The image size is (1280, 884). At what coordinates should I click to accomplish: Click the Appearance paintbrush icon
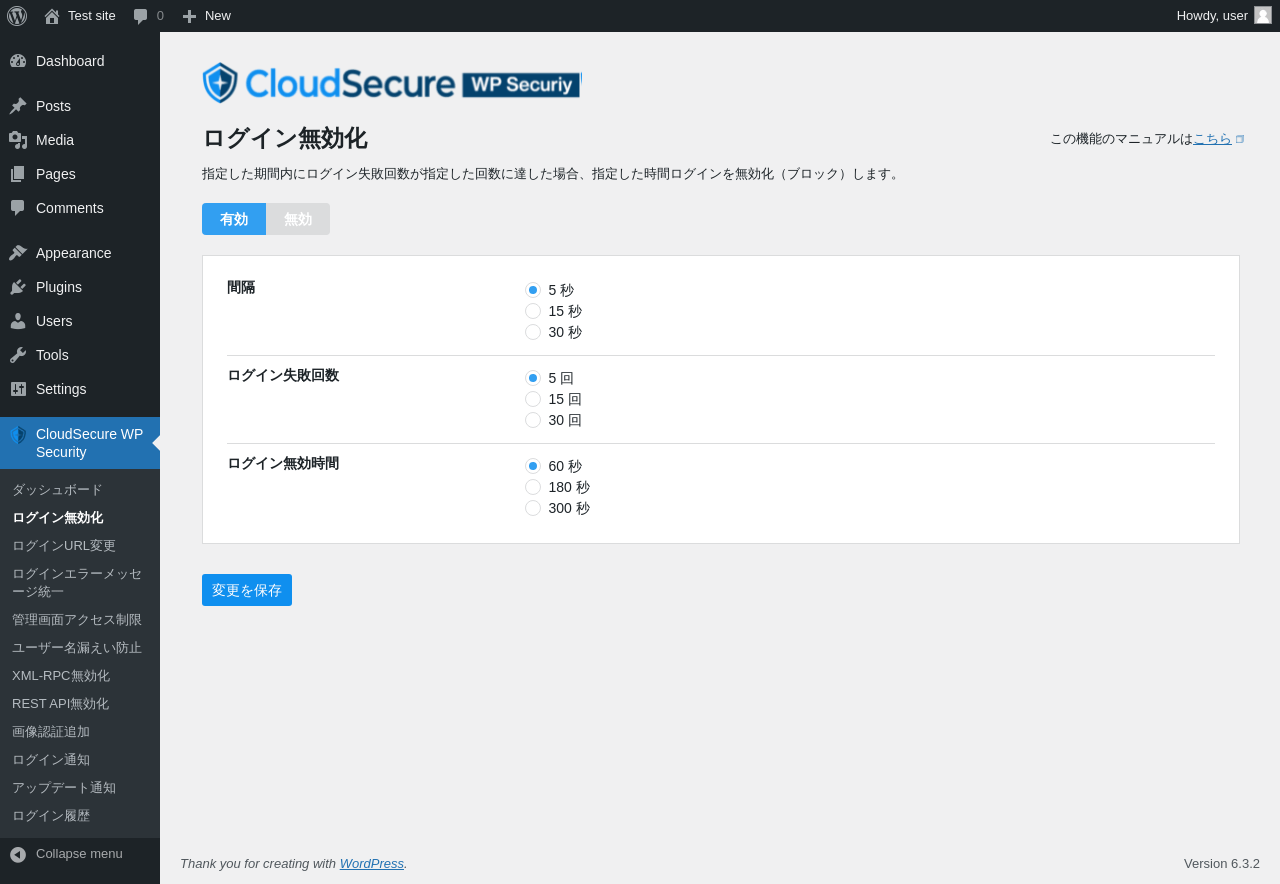18,253
